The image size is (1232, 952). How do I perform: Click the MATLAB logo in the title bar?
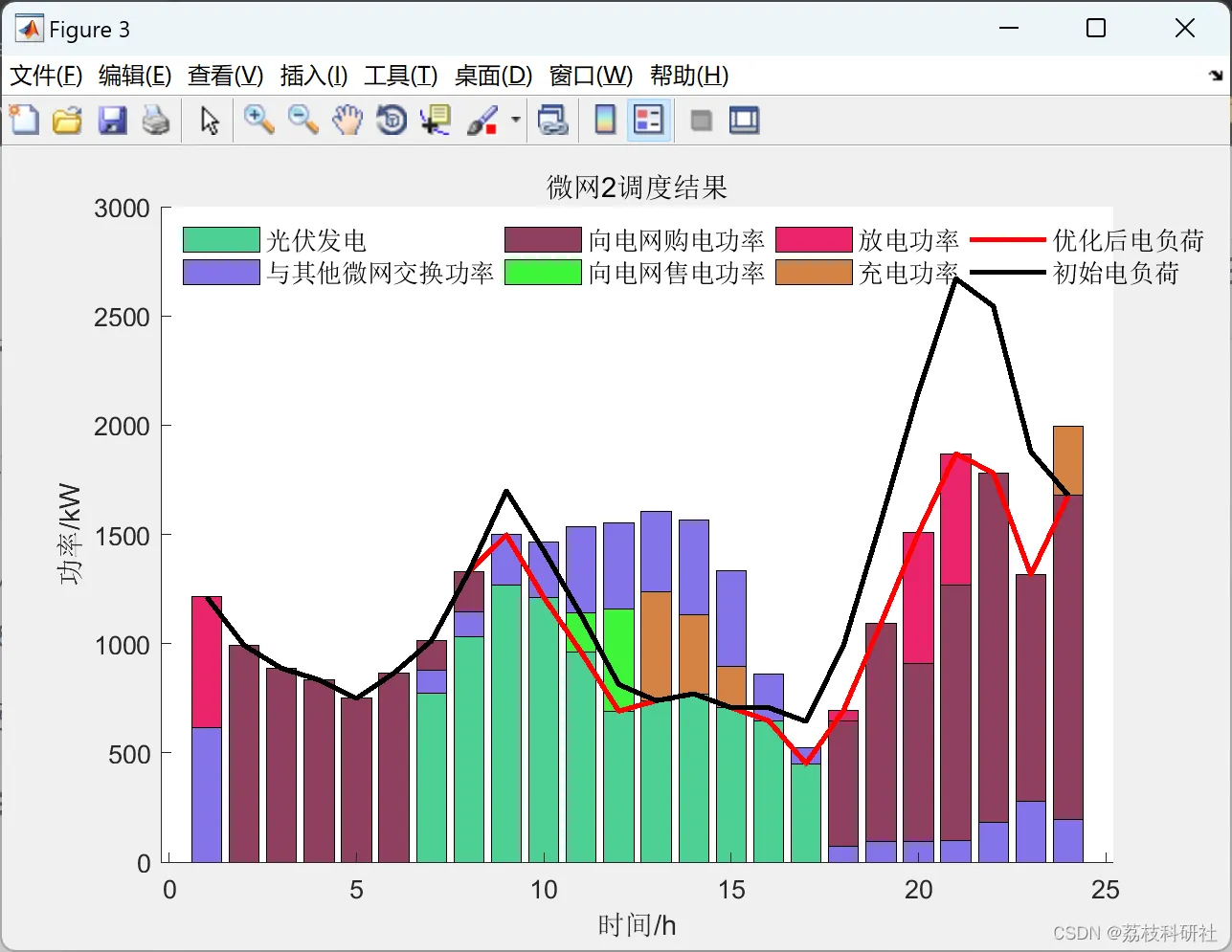[30, 29]
